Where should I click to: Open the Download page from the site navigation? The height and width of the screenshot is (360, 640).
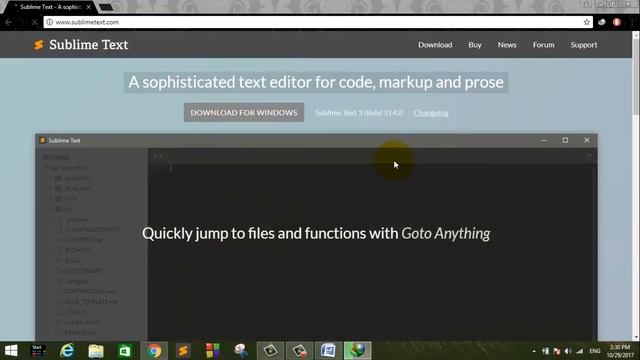435,45
